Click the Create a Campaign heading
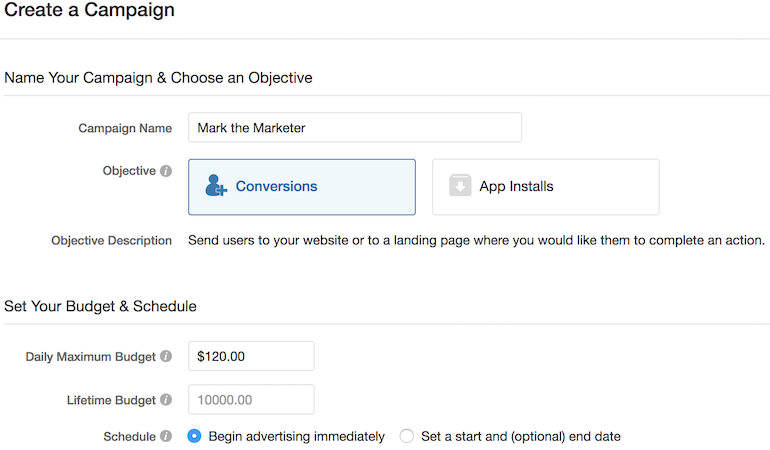770x450 pixels. [x=89, y=9]
